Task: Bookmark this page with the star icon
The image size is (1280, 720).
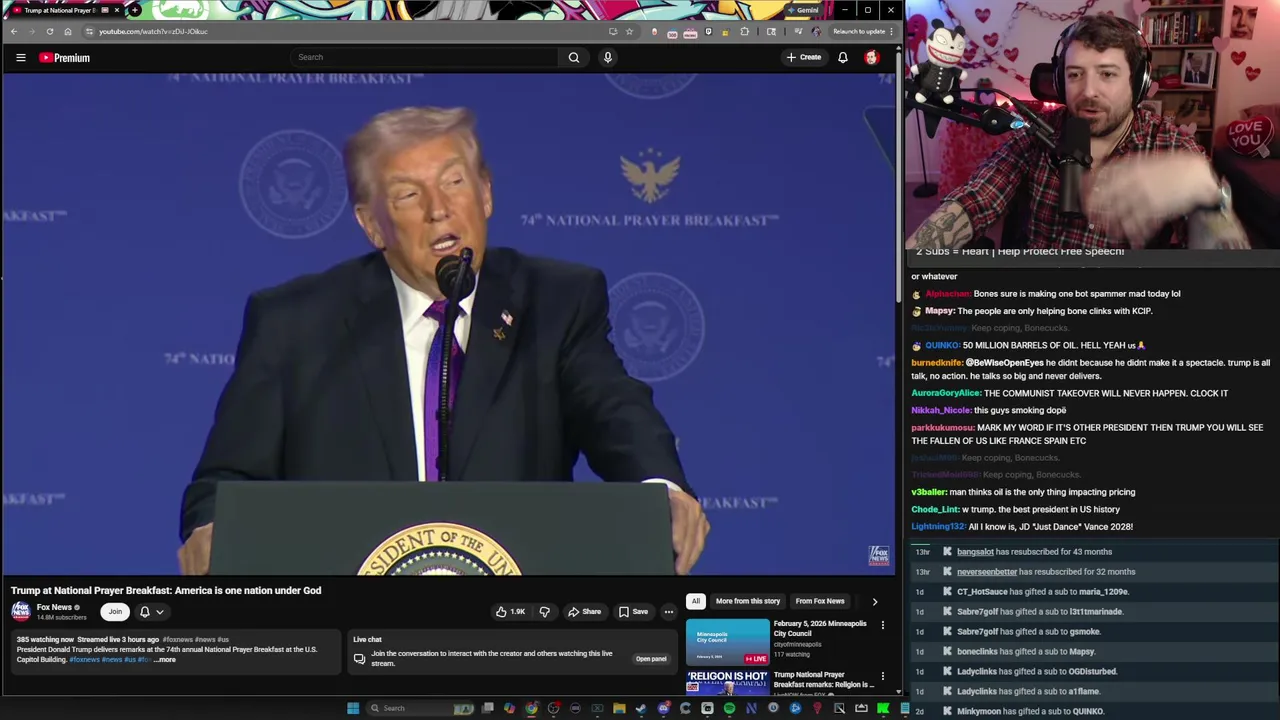Action: [x=629, y=31]
